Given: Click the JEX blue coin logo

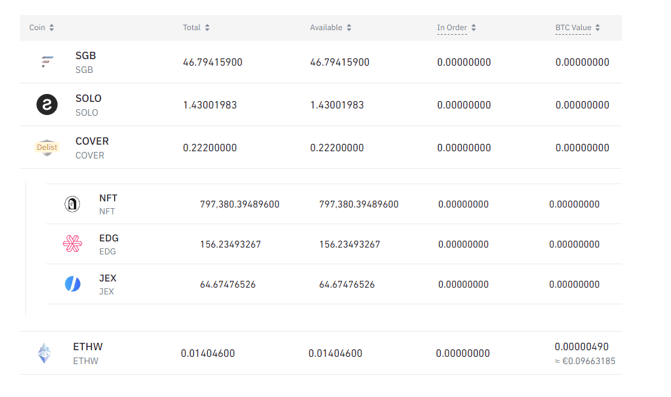Looking at the screenshot, I should 72,284.
